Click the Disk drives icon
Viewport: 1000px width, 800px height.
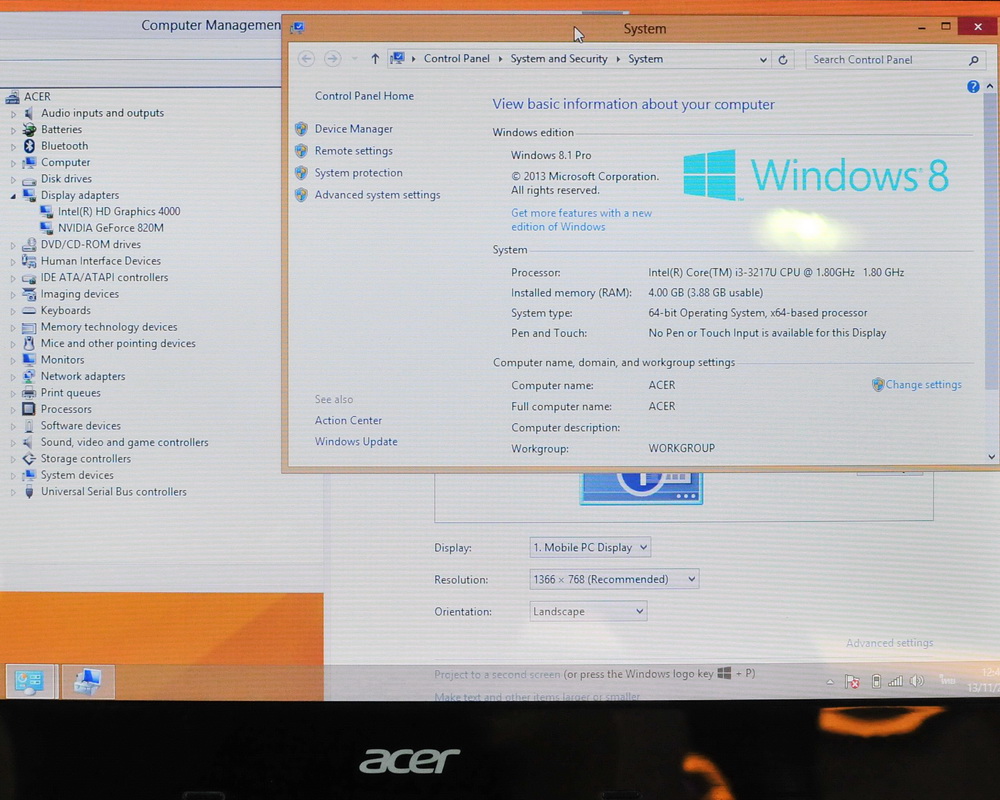pos(29,179)
